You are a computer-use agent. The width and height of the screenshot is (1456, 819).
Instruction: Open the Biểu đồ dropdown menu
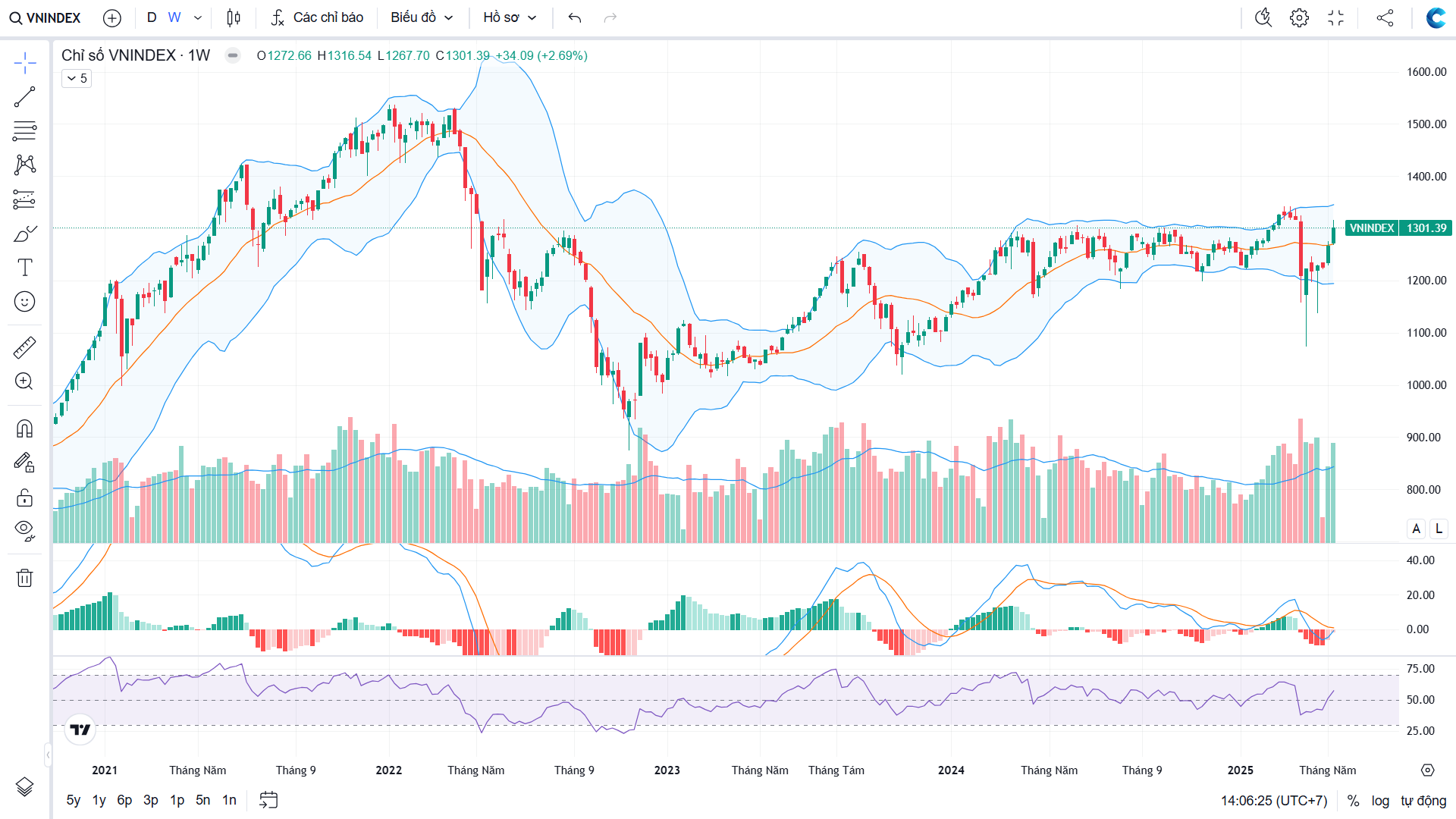pyautogui.click(x=422, y=17)
